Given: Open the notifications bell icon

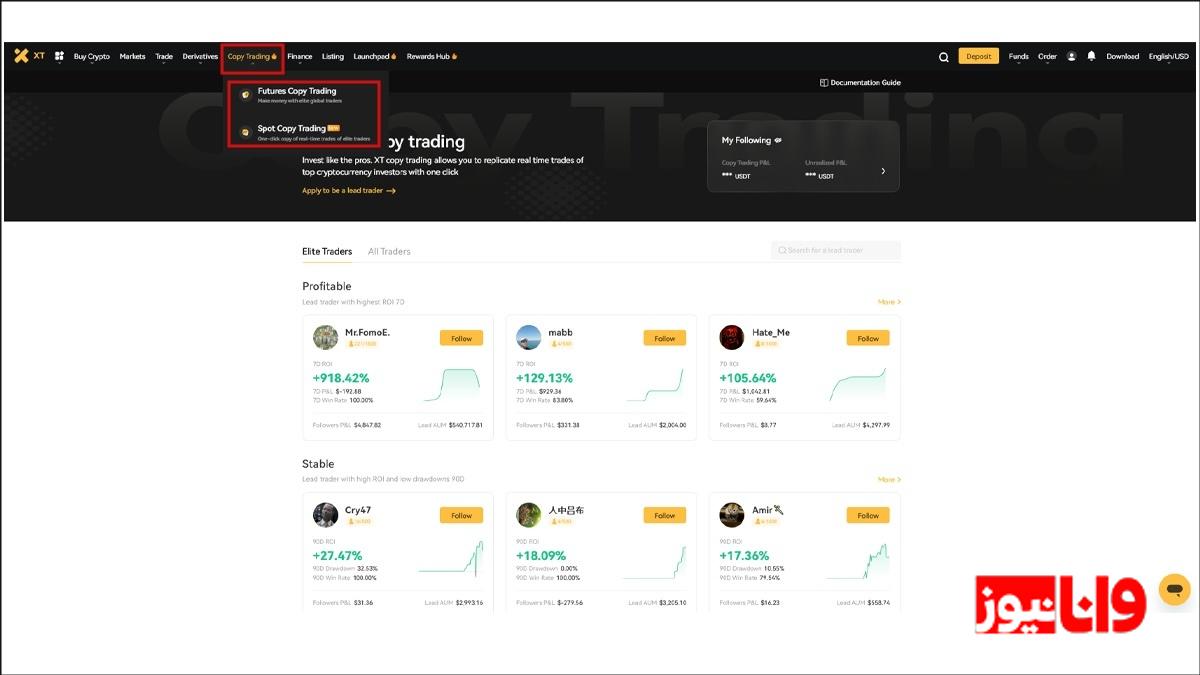Looking at the screenshot, I should tap(1091, 56).
